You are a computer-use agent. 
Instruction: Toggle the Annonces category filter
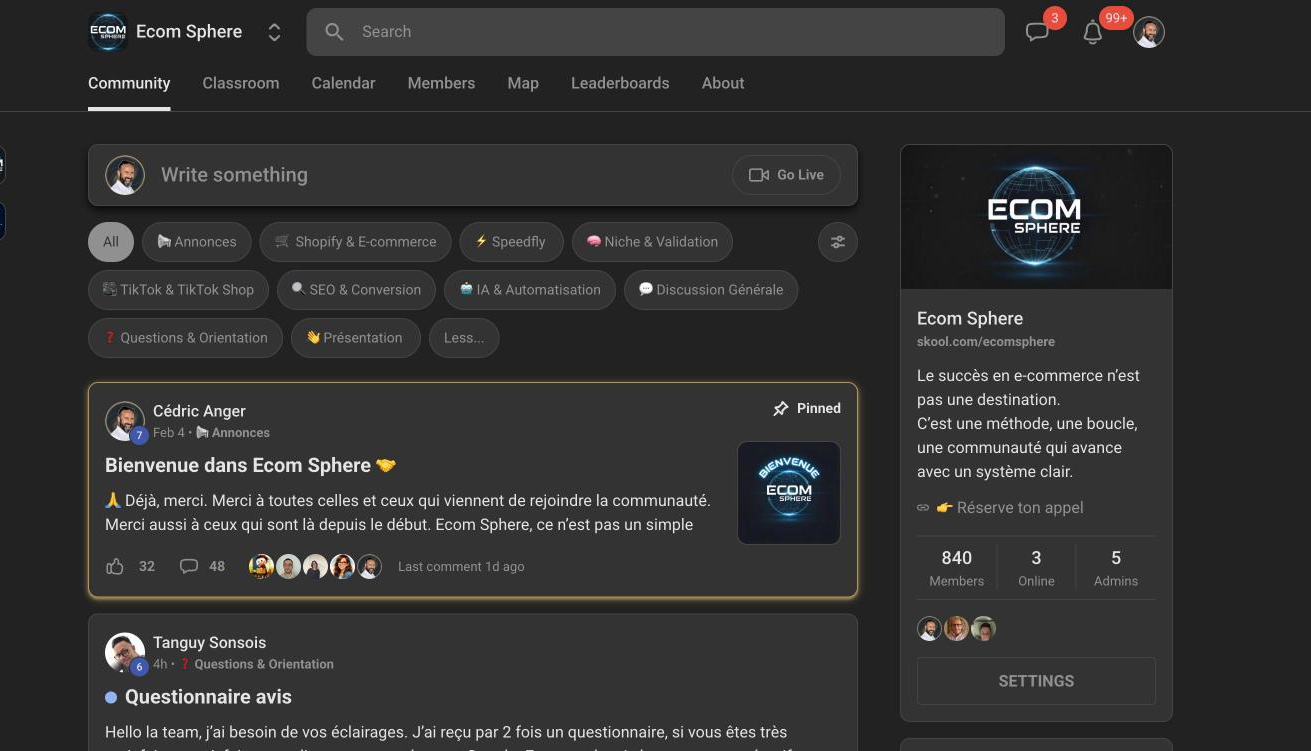197,241
